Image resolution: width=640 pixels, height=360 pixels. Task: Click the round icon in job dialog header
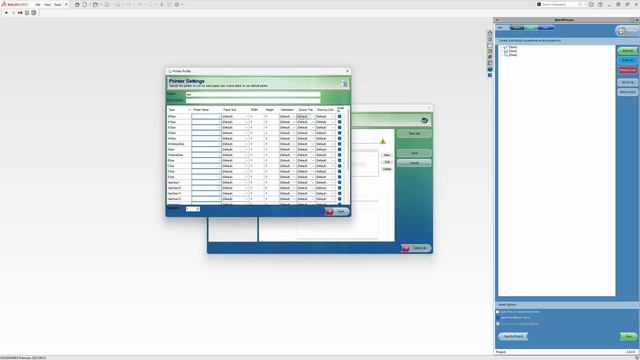tap(424, 120)
